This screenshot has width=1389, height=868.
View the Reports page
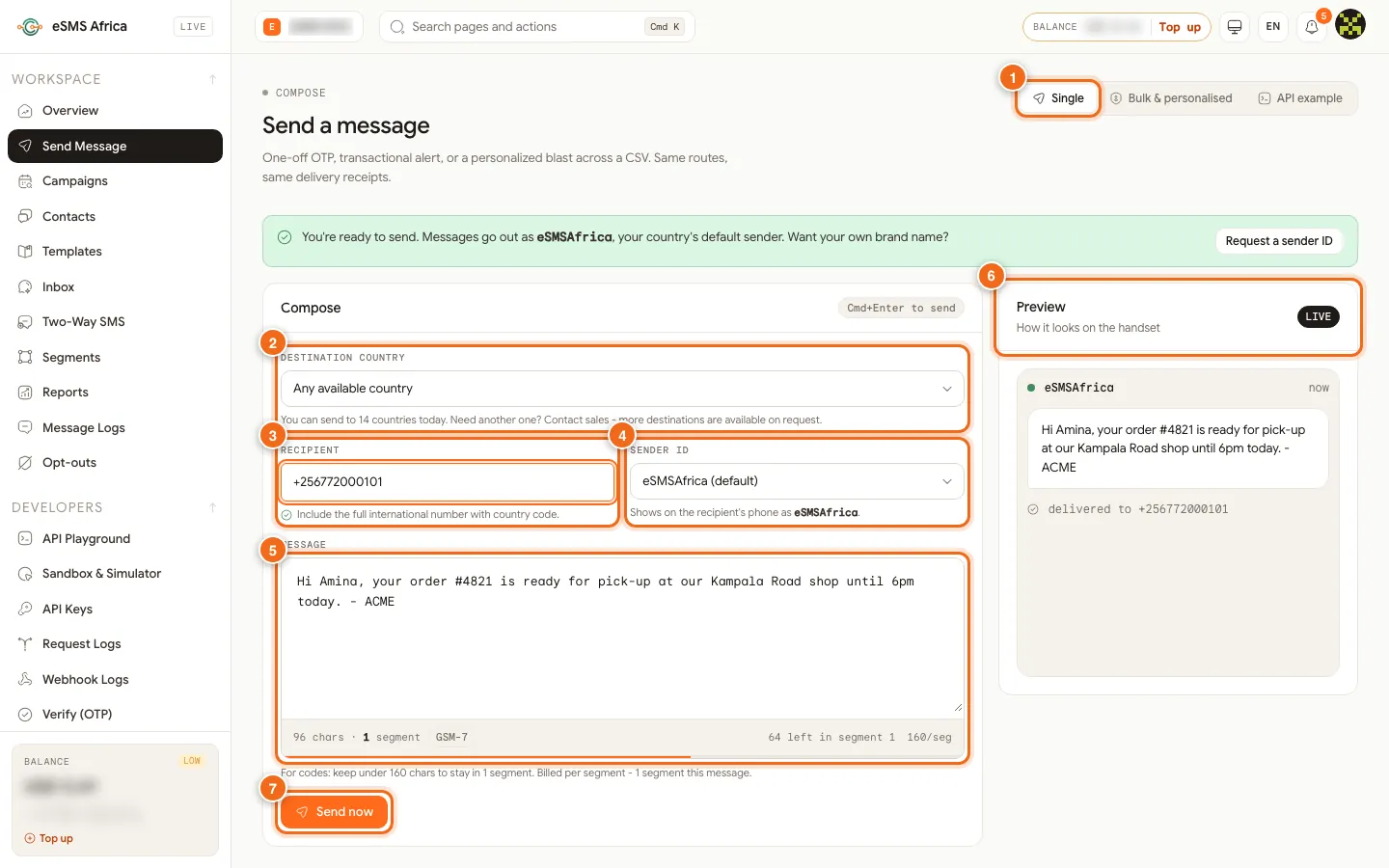[115, 393]
